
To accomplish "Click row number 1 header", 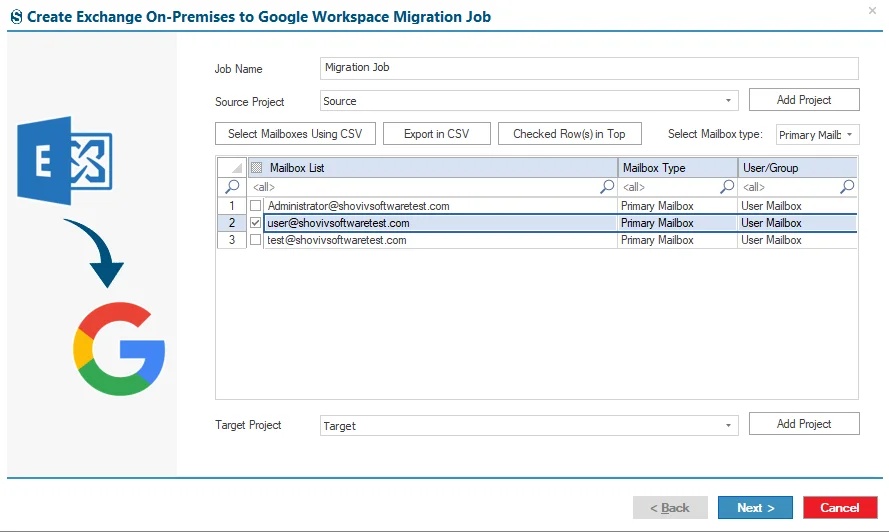I will [232, 205].
